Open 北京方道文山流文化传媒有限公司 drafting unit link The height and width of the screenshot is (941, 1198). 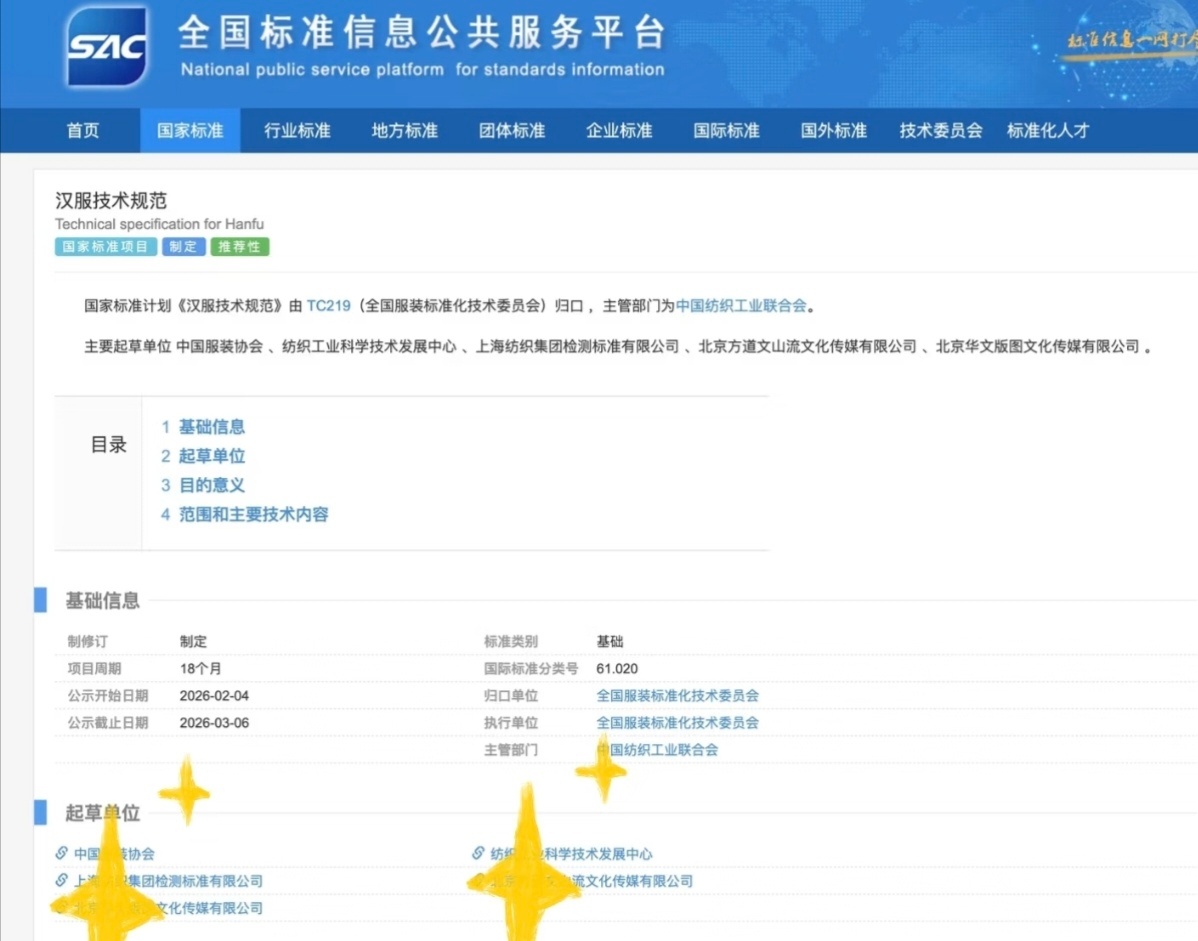(x=591, y=881)
